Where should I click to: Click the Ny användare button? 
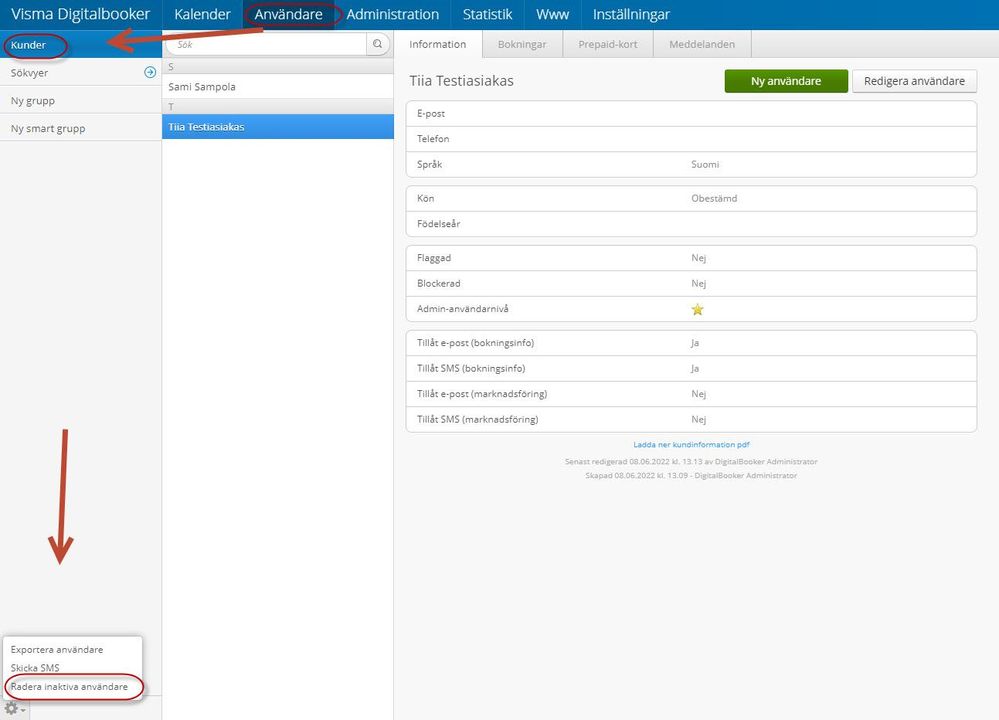click(786, 81)
